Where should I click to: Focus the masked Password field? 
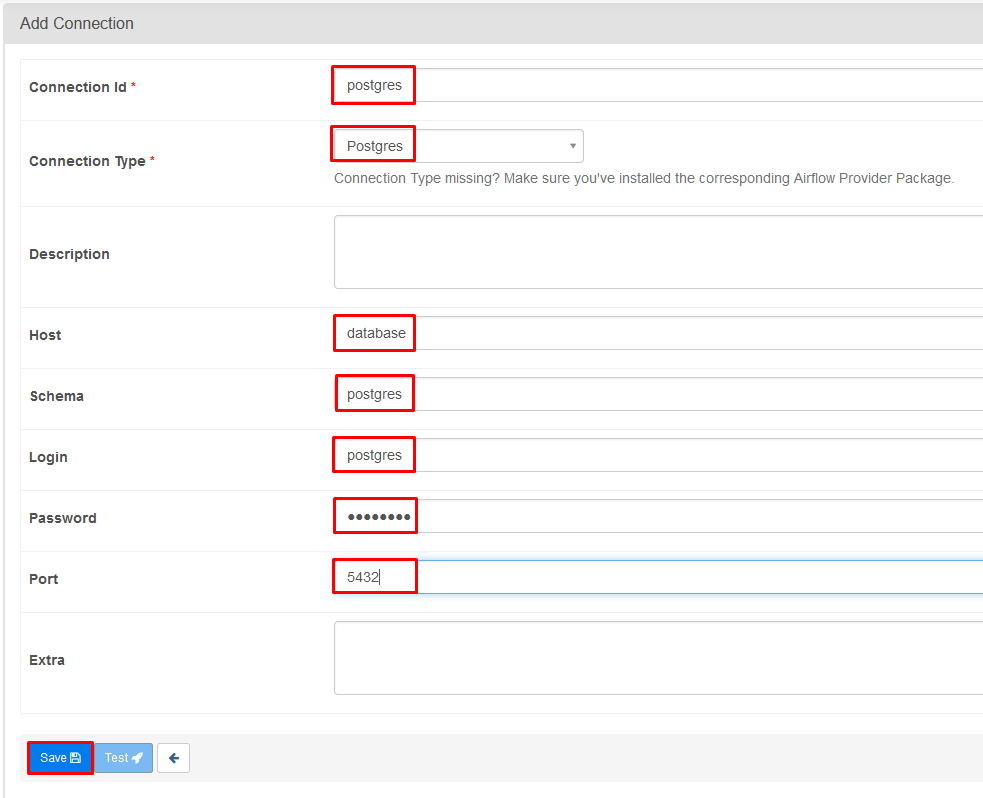pos(375,515)
